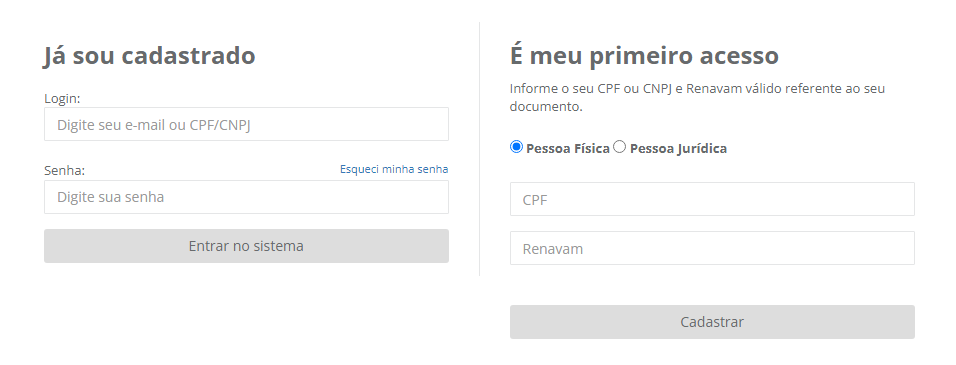Focus the Renavam input field
The height and width of the screenshot is (365, 956).
point(712,248)
